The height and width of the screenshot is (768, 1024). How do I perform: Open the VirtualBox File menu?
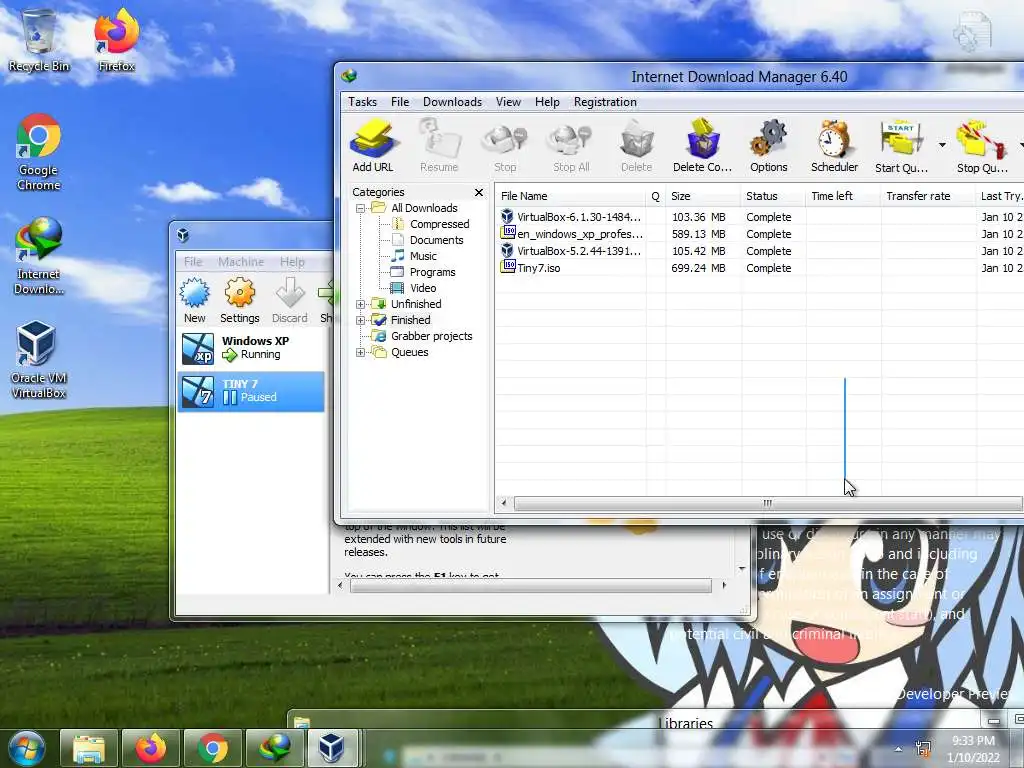click(193, 262)
